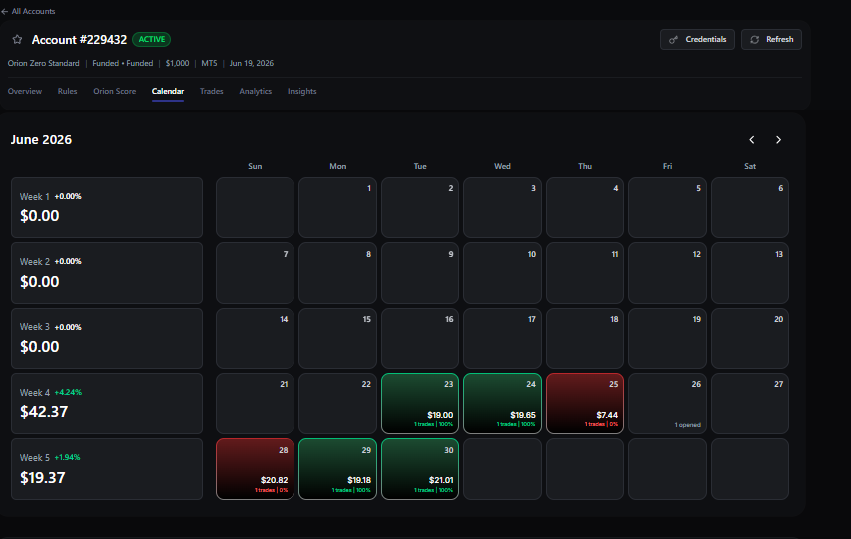Select calendar day 15

click(x=338, y=338)
